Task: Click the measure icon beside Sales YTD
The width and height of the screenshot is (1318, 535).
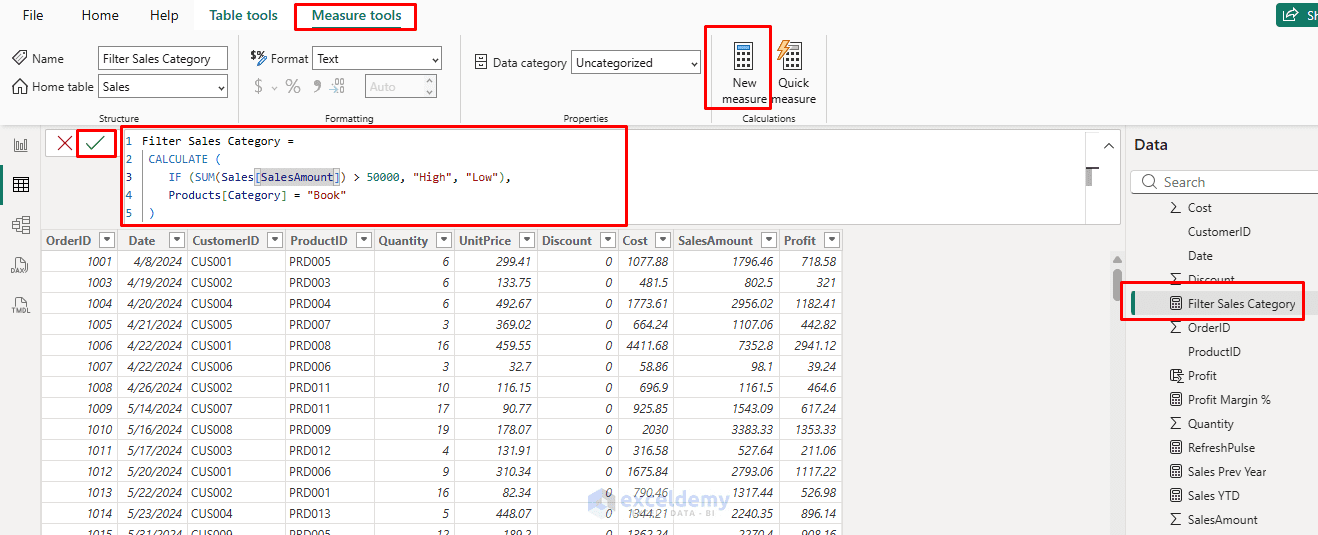Action: (x=1176, y=496)
